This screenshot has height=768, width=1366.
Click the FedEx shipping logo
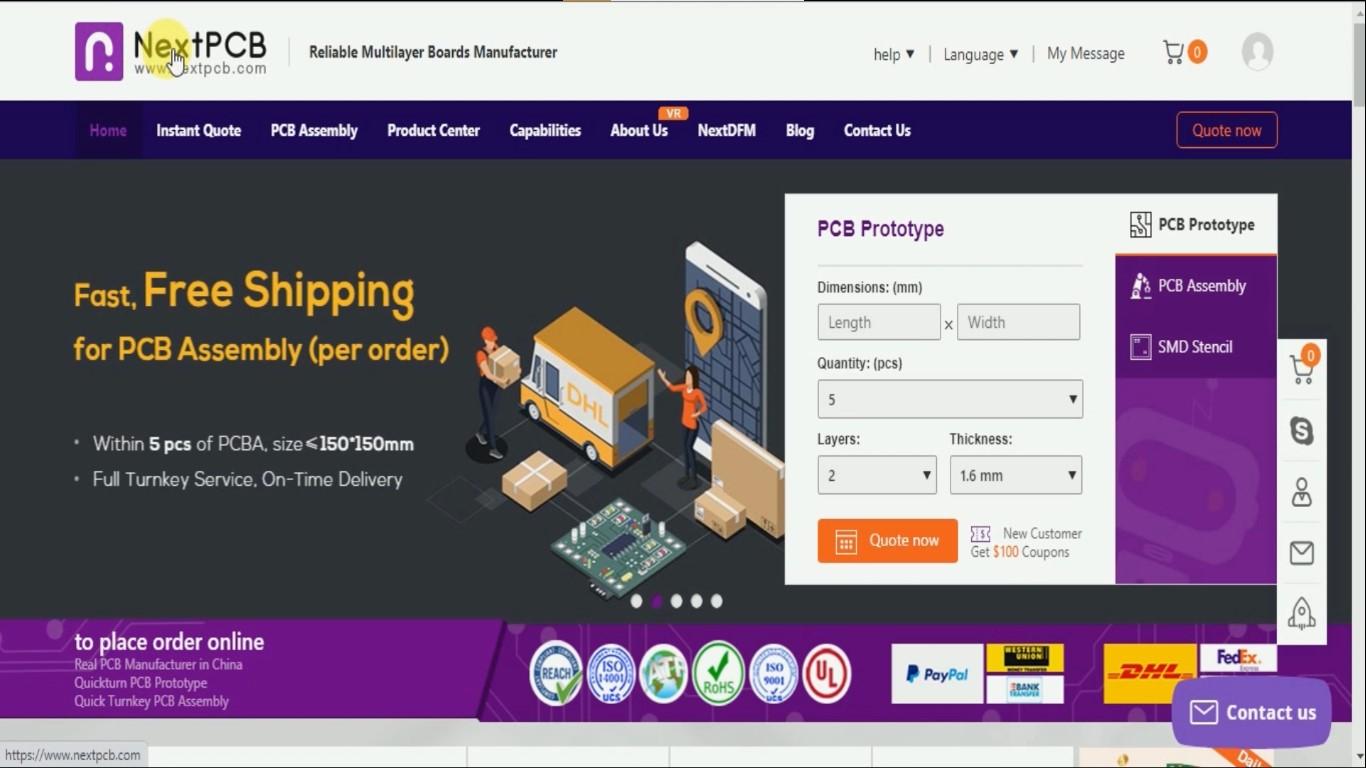pos(1238,659)
